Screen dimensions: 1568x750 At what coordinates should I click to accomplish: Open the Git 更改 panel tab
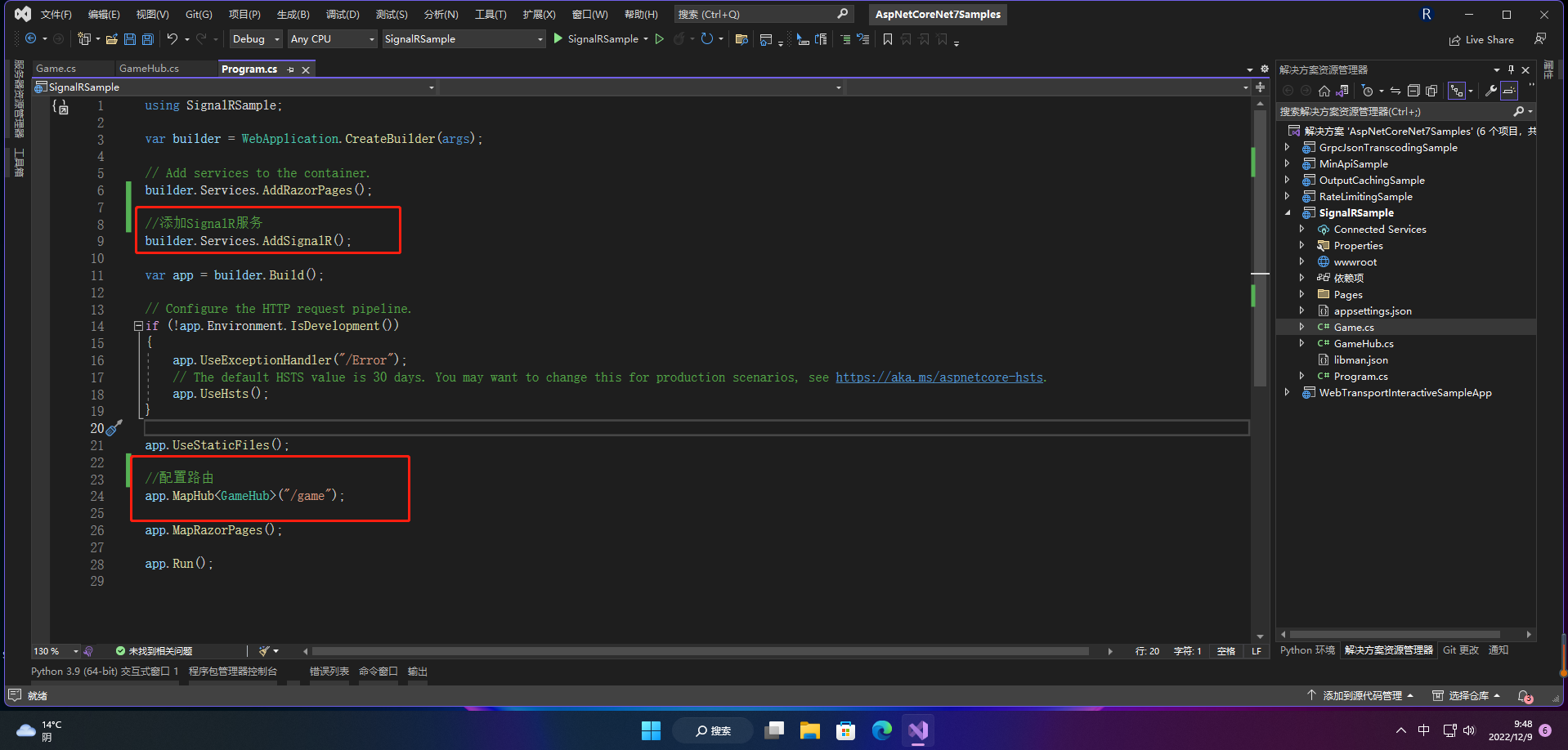pos(1461,650)
